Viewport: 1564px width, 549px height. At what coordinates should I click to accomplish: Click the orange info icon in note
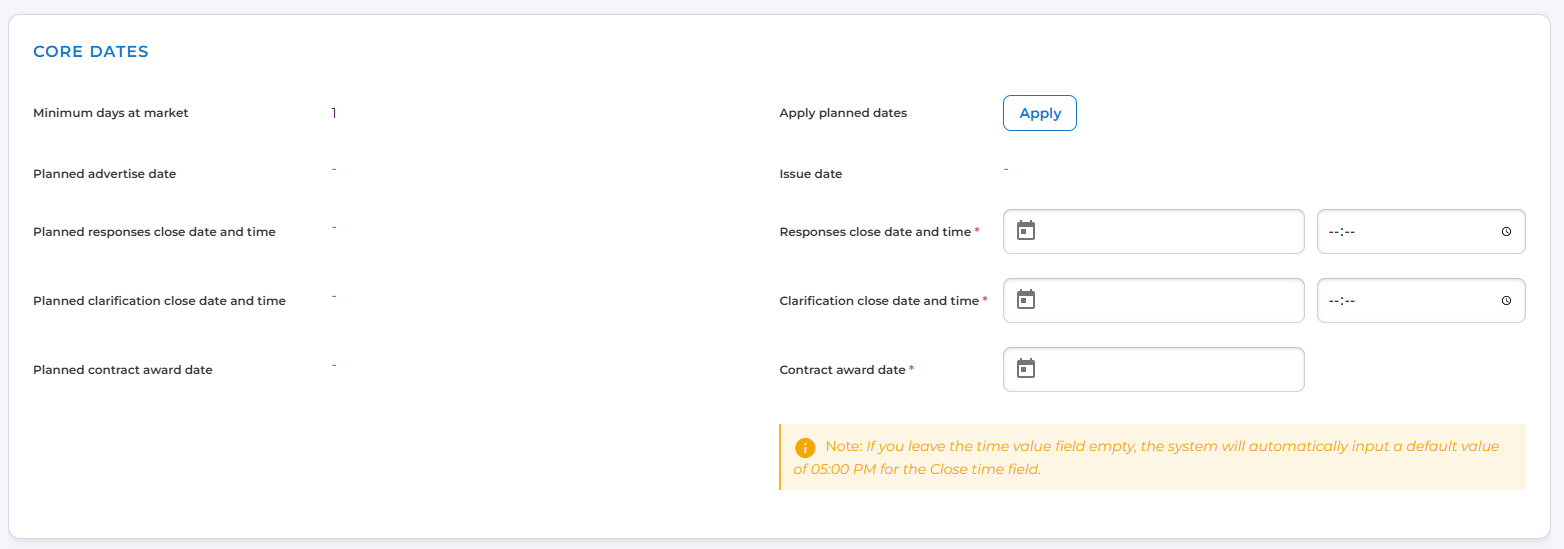(x=805, y=447)
